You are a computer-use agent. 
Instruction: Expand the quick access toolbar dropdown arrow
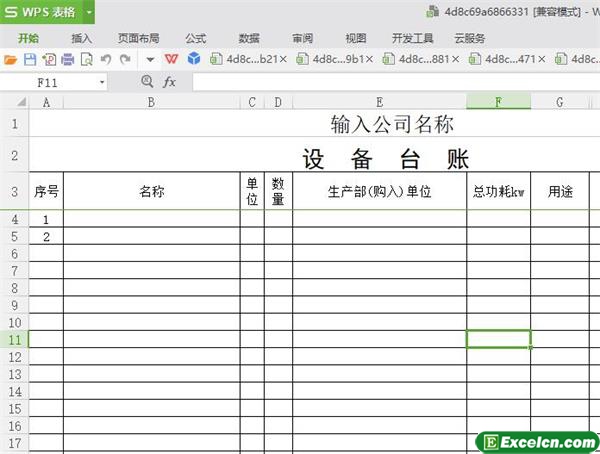point(150,59)
